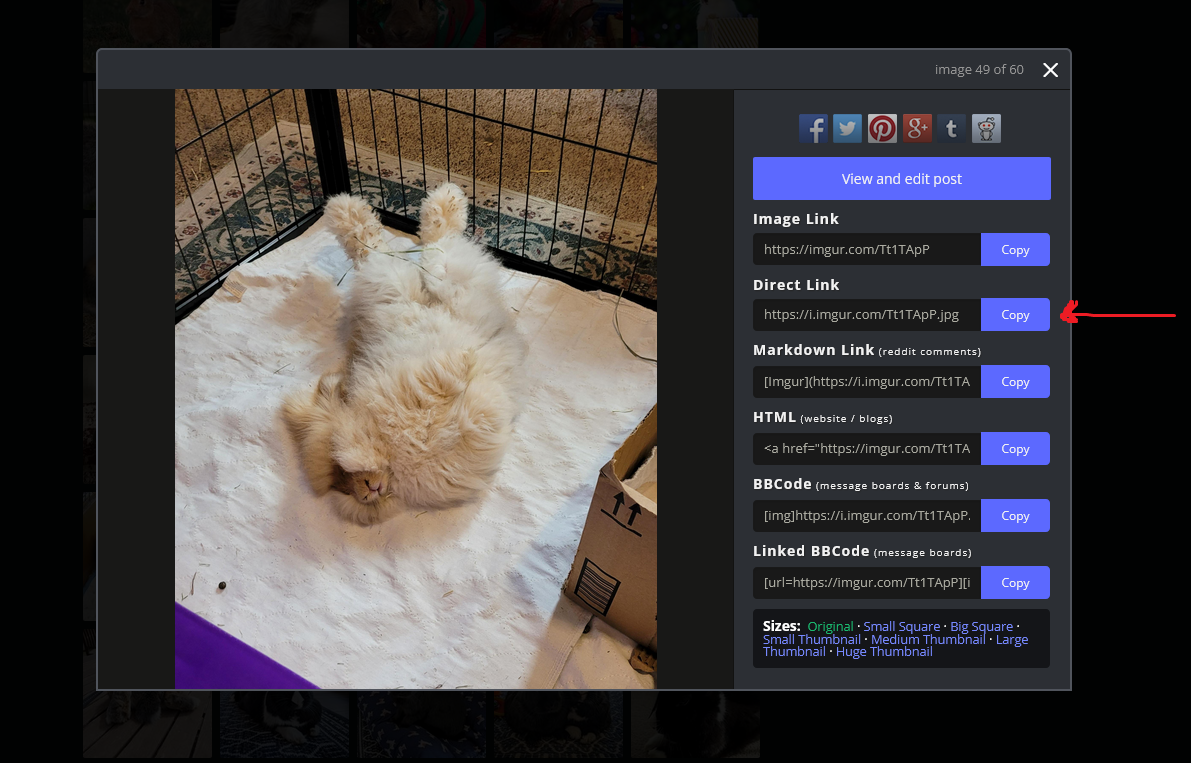Copy the BBCode for forums

(1015, 516)
